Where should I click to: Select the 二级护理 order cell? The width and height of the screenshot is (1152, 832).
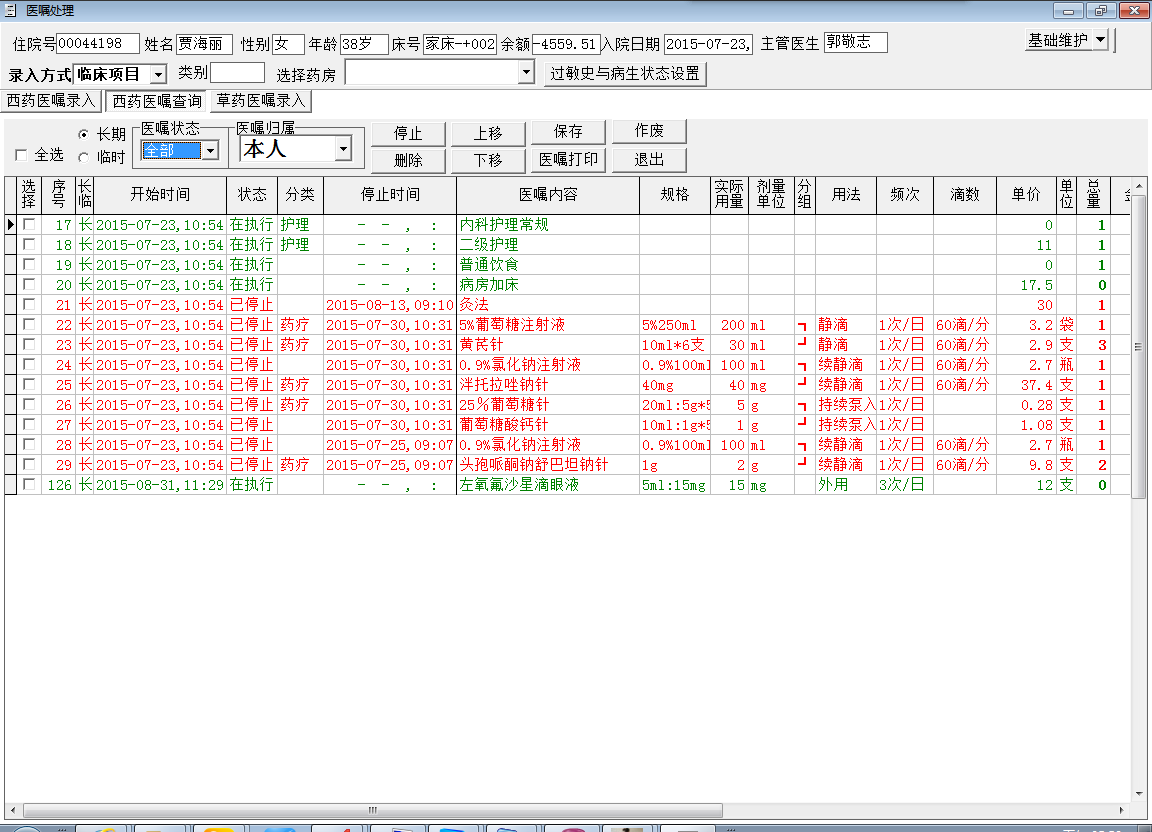pos(548,244)
